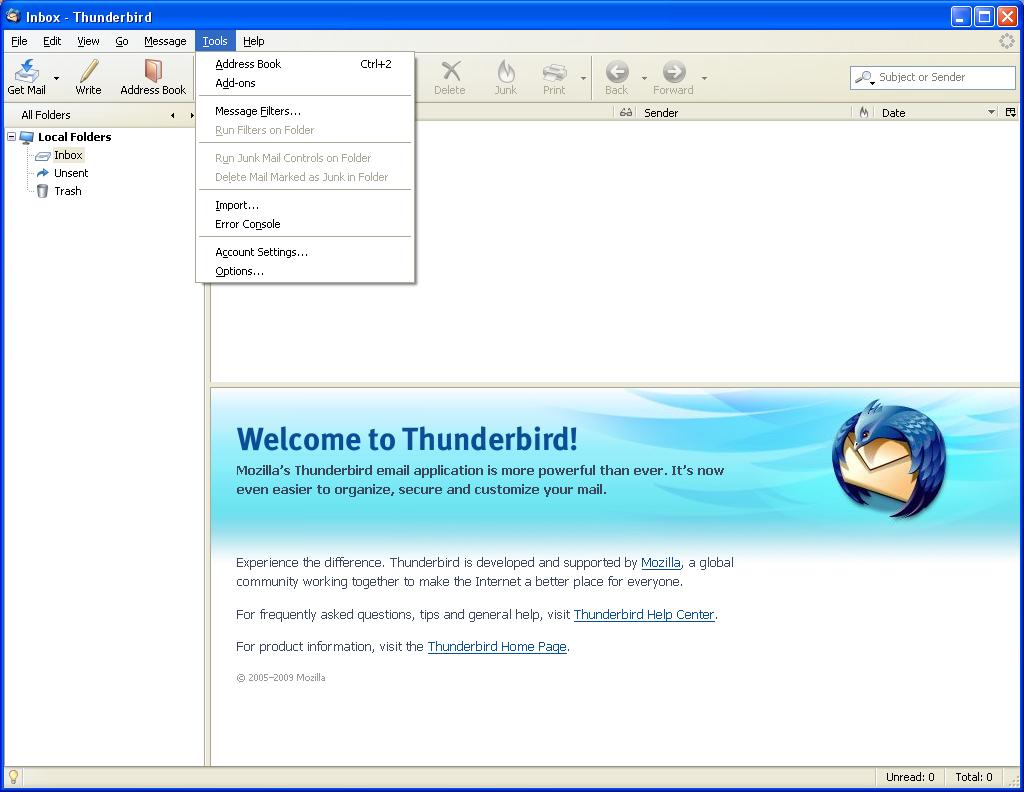Open the search type dropdown by magnifier
The width and height of the screenshot is (1024, 792).
pos(865,78)
